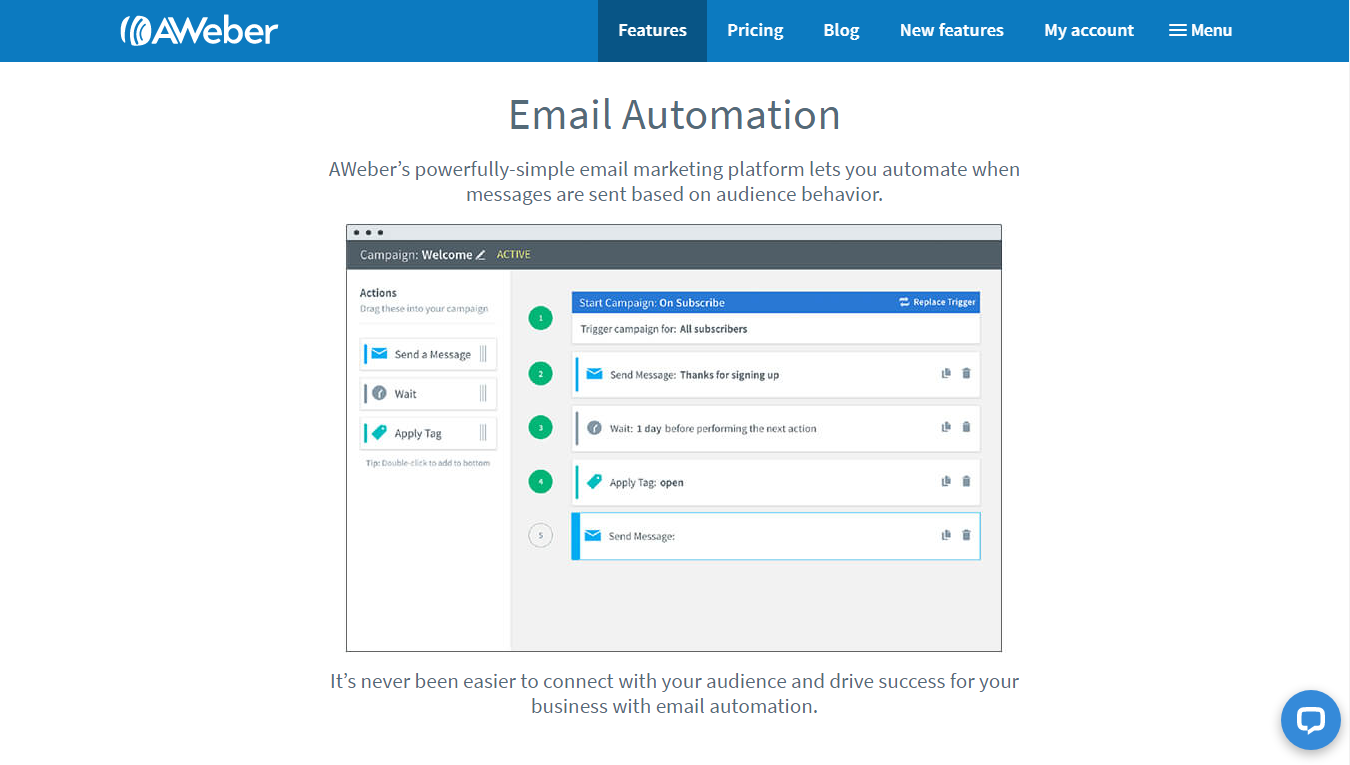The width and height of the screenshot is (1350, 765).
Task: Click envelope icon of Thanks for signing up
Action: 594,374
